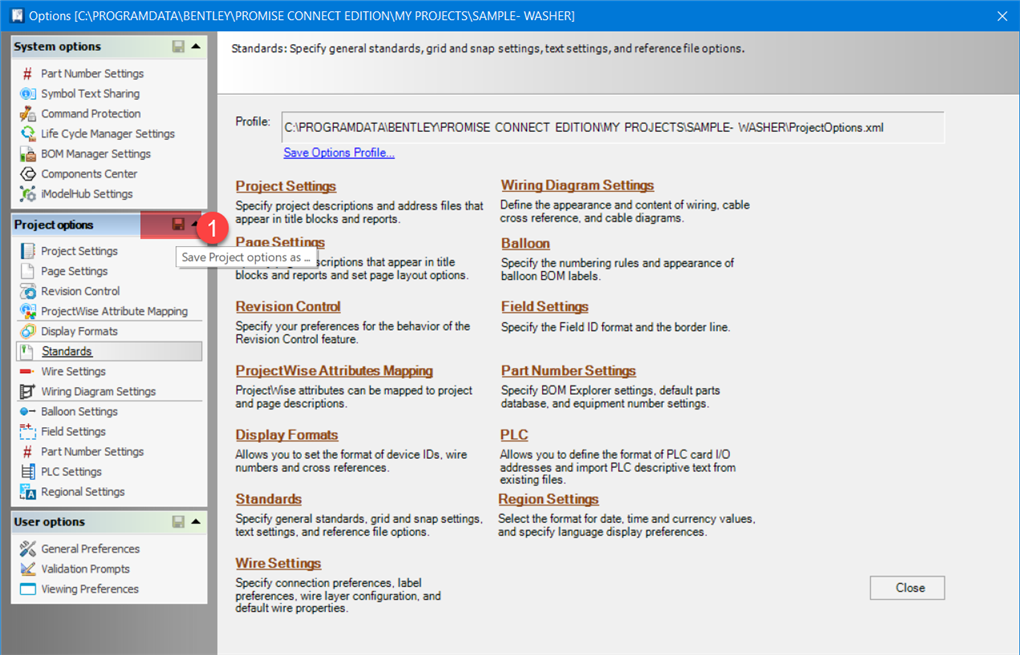Screen dimensions: 1020x655
Task: Open the Wiring Diagram Settings heading link
Action: (577, 185)
